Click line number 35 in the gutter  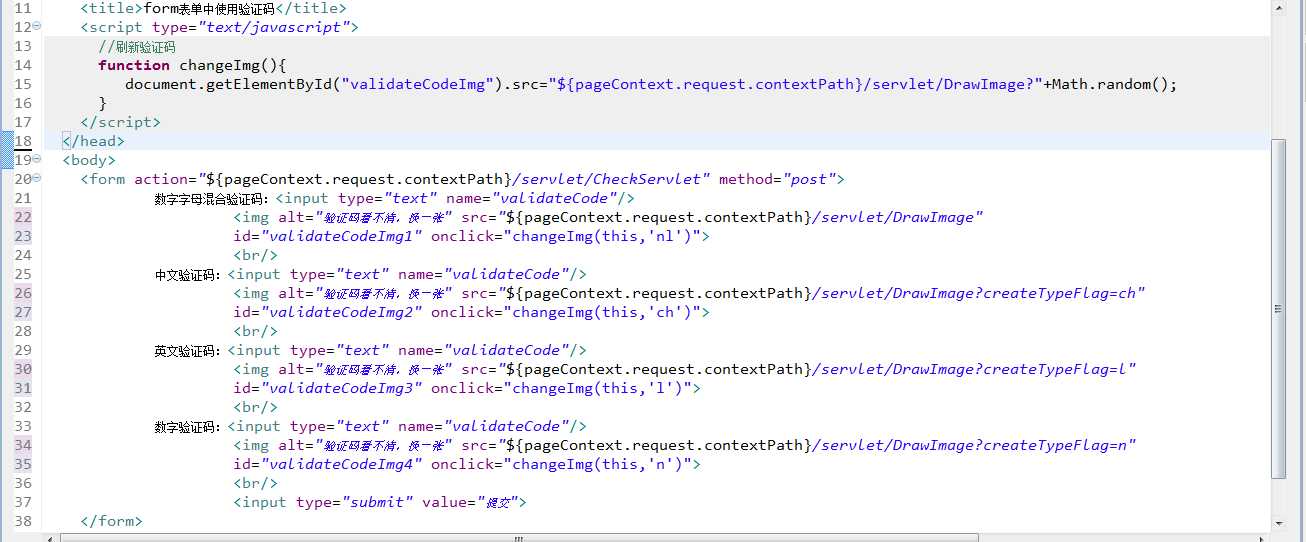[23, 464]
